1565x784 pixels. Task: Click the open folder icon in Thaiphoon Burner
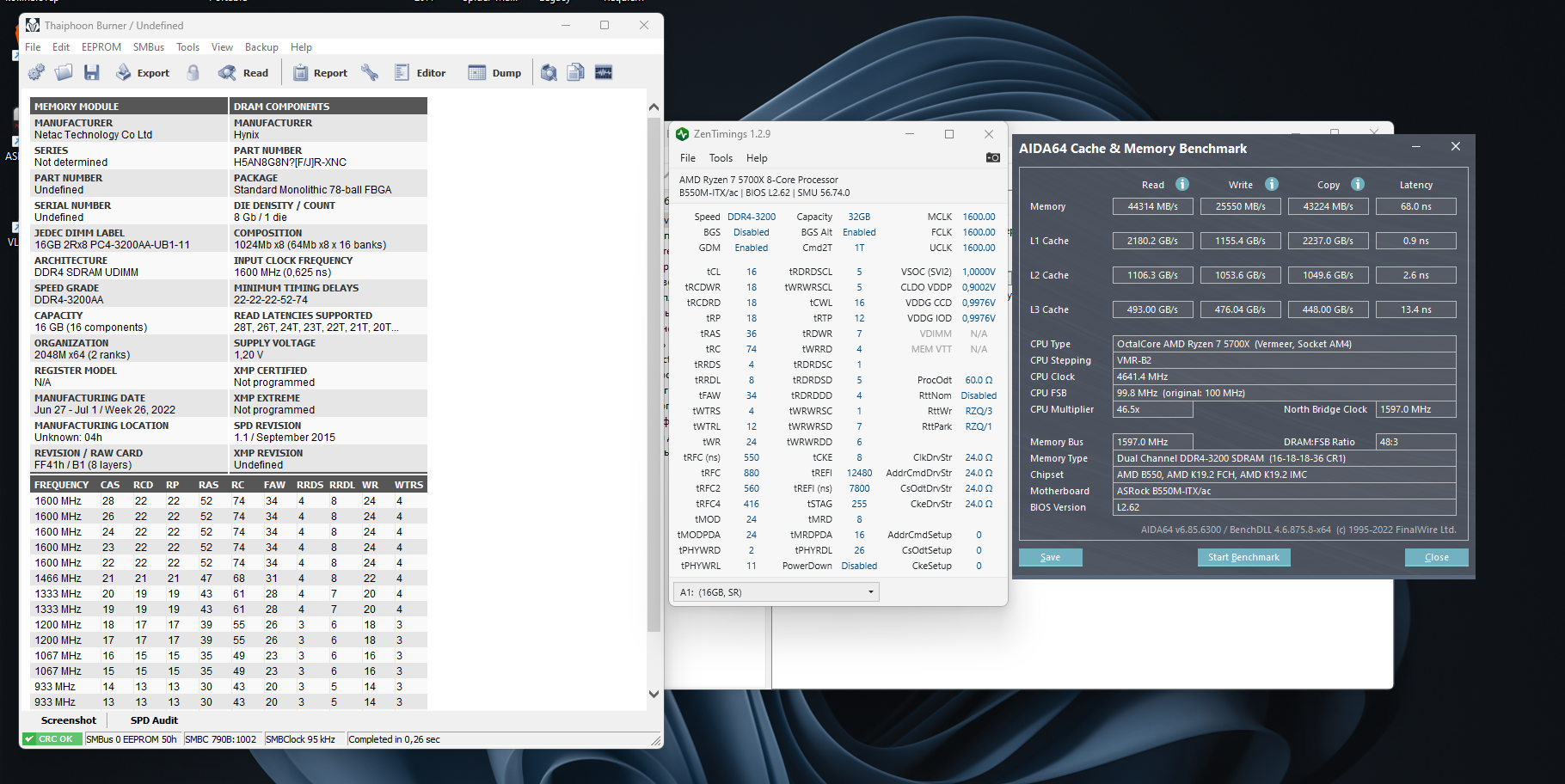coord(64,73)
